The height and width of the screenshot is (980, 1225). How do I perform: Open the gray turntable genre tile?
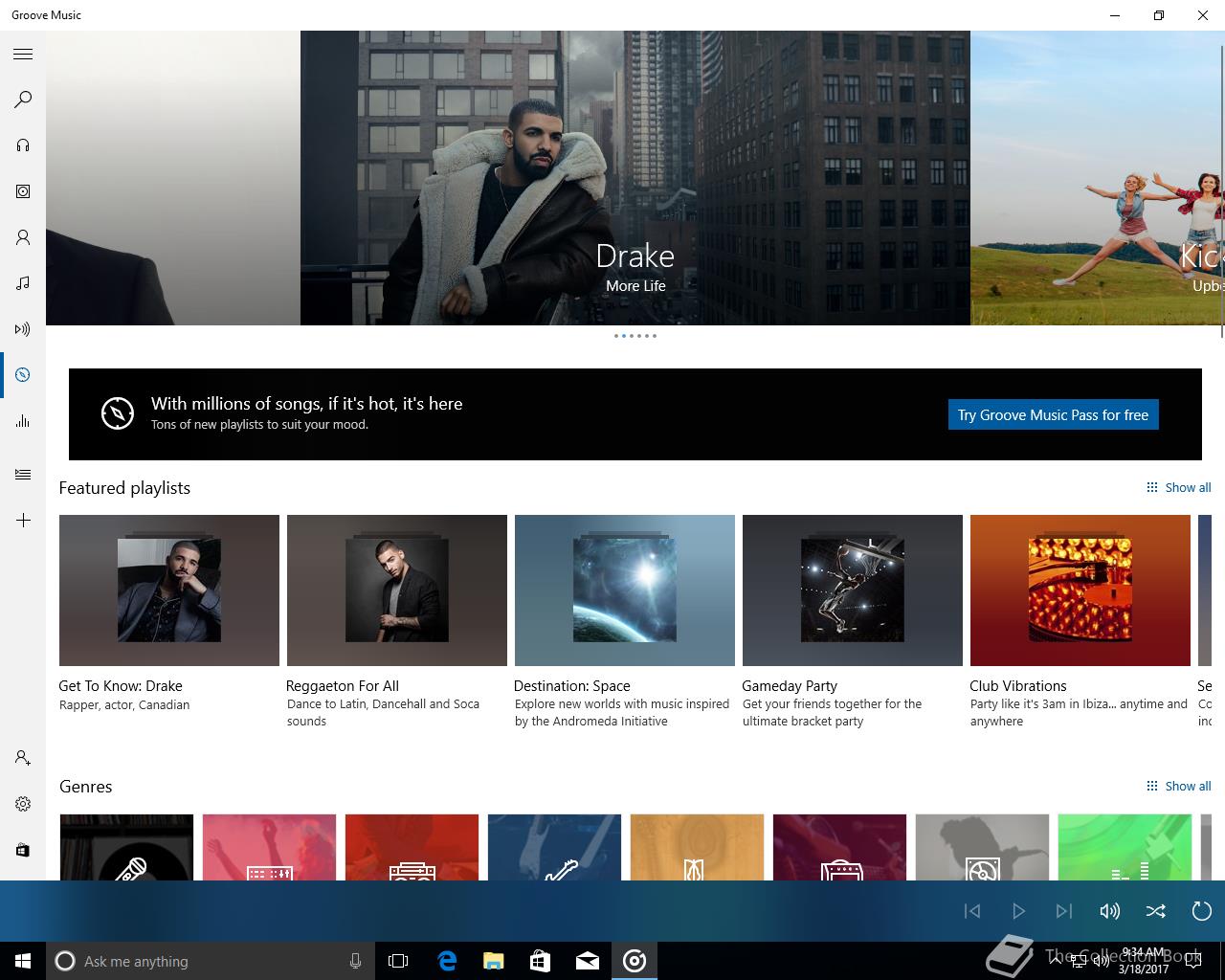click(x=982, y=847)
